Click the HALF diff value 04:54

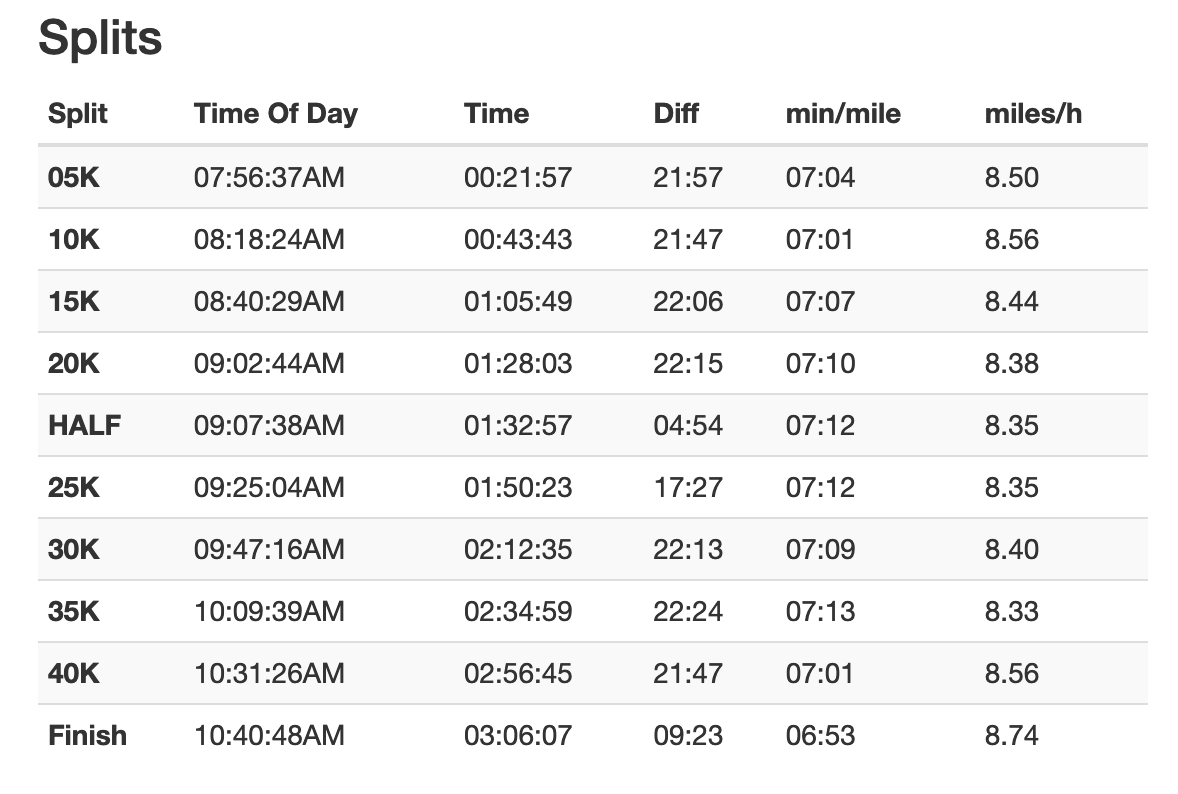[687, 426]
